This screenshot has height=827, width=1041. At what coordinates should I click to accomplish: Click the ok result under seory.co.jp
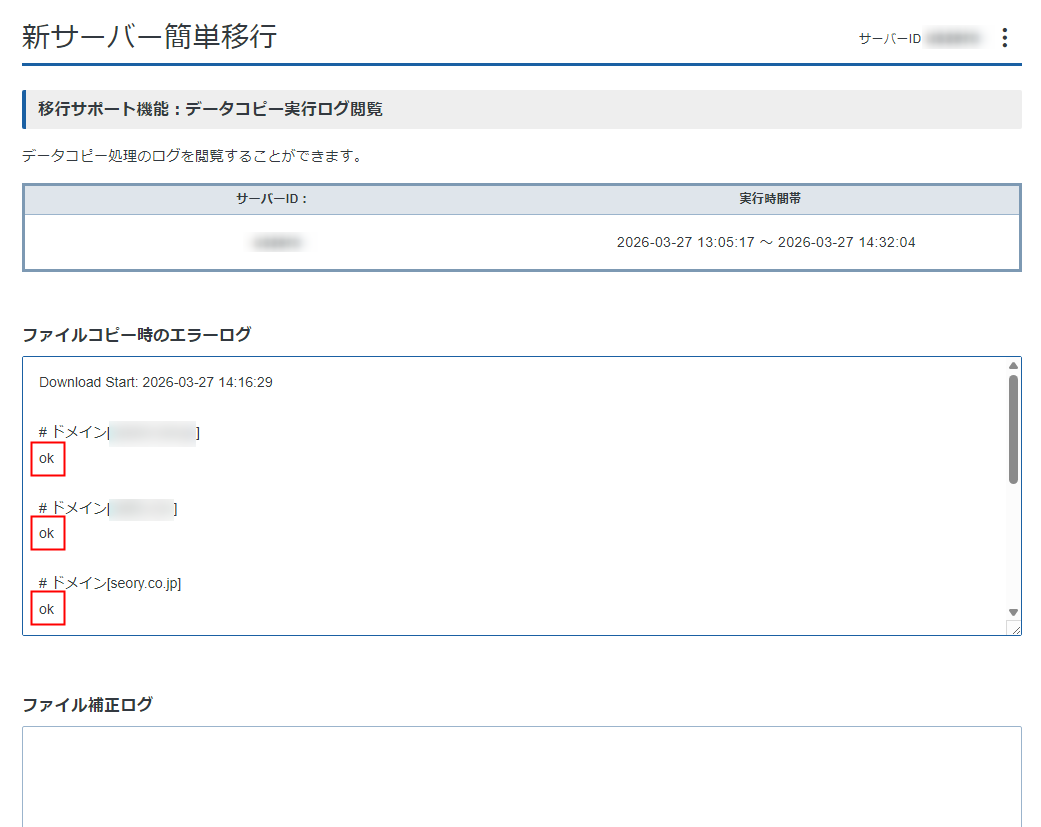pos(47,609)
